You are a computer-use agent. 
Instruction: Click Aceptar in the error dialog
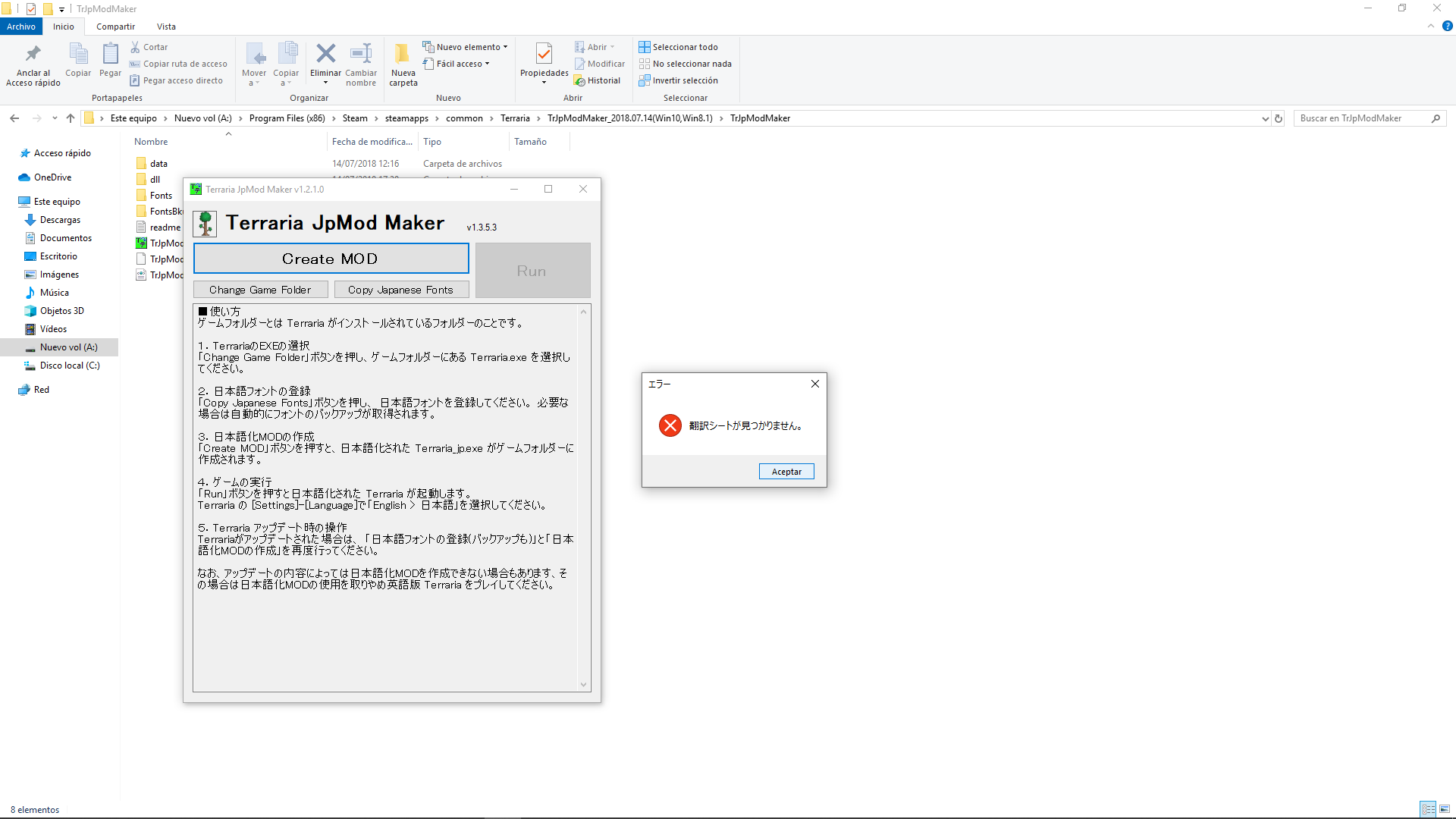point(786,472)
